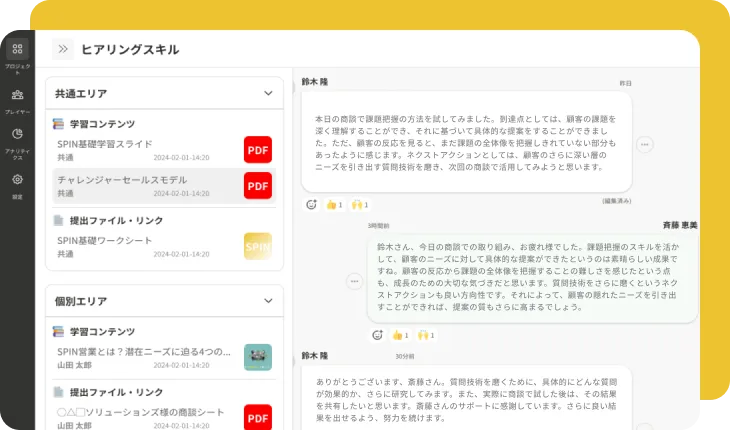Open thumbnail for SPIN営業とは？ item
Screen dimensions: 730x430
pos(258,357)
